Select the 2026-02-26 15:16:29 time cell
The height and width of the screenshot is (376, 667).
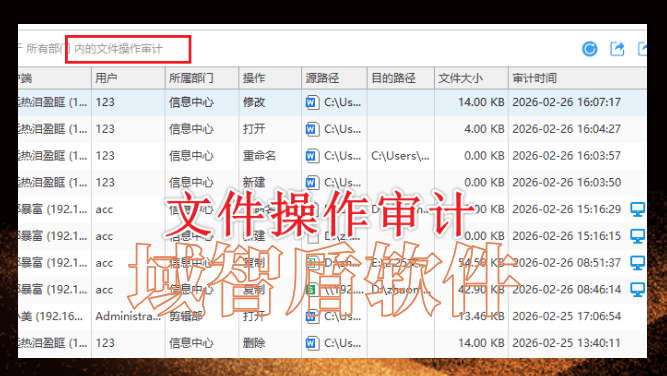(x=567, y=209)
